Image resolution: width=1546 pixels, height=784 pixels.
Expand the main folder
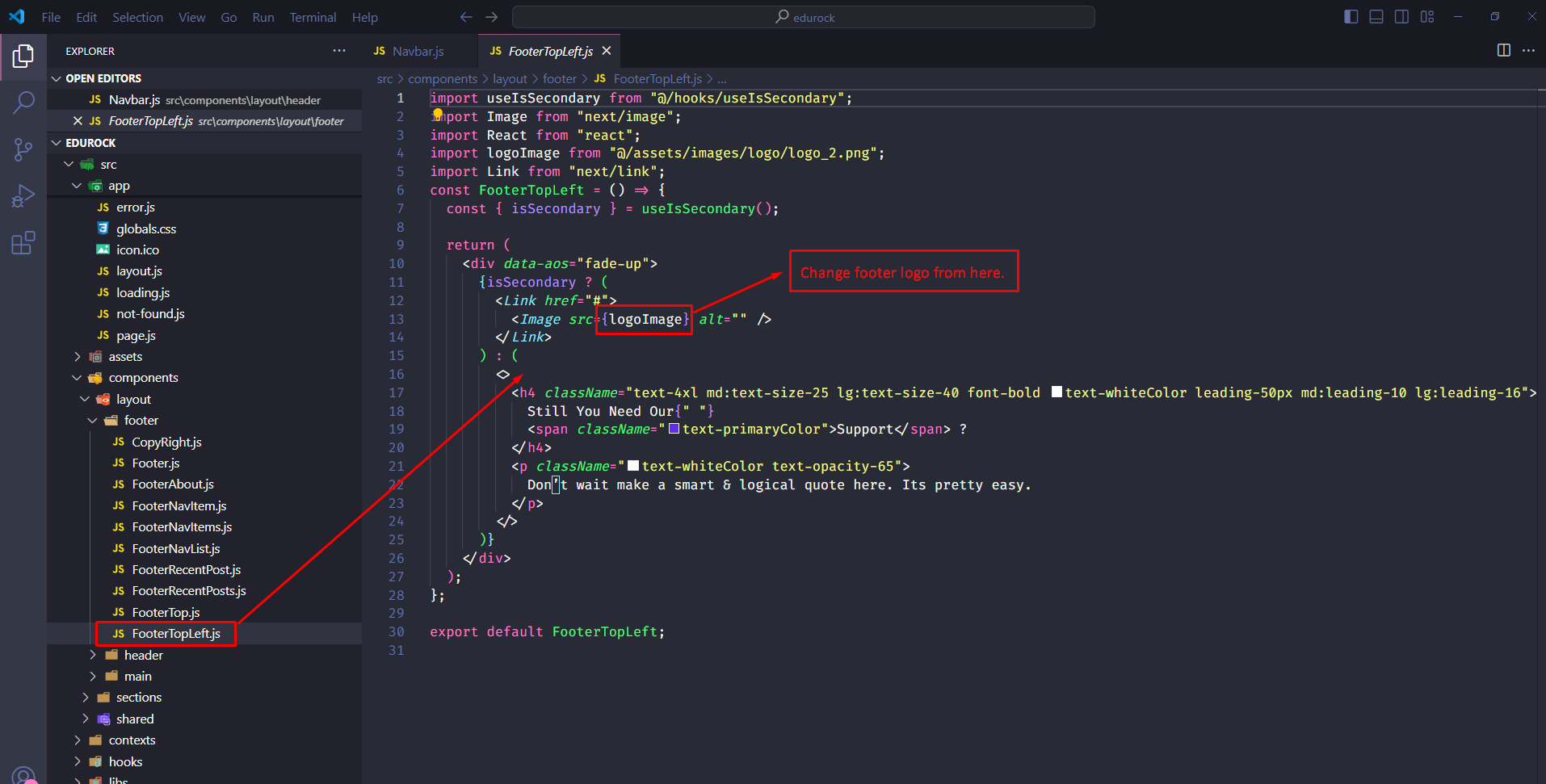pos(204,676)
